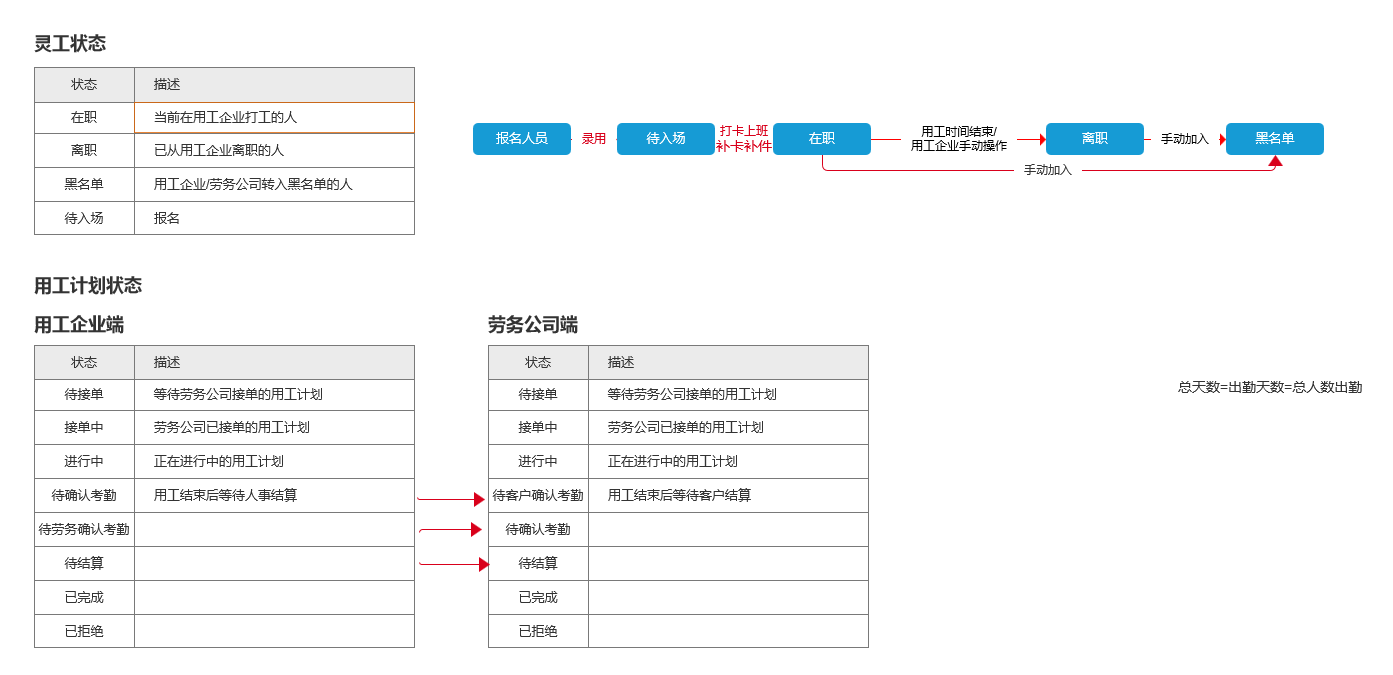This screenshot has height=675, width=1393.
Task: Select 进行中 in 用工企业端 table
Action: [x=84, y=461]
